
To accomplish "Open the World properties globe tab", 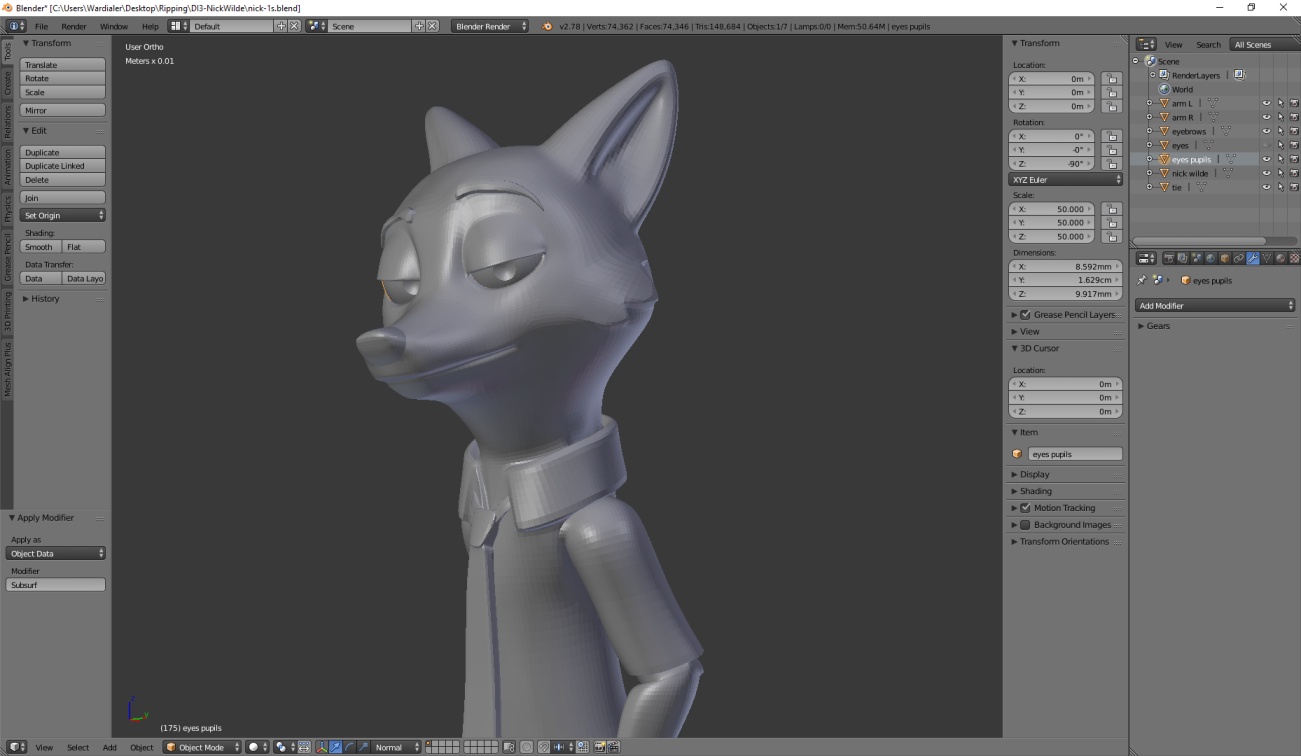I will coord(1210,258).
